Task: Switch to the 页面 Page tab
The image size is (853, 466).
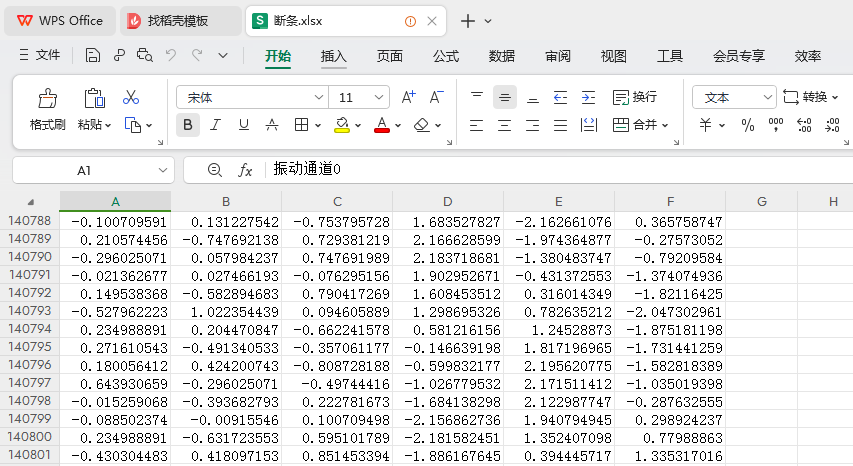Action: (390, 56)
